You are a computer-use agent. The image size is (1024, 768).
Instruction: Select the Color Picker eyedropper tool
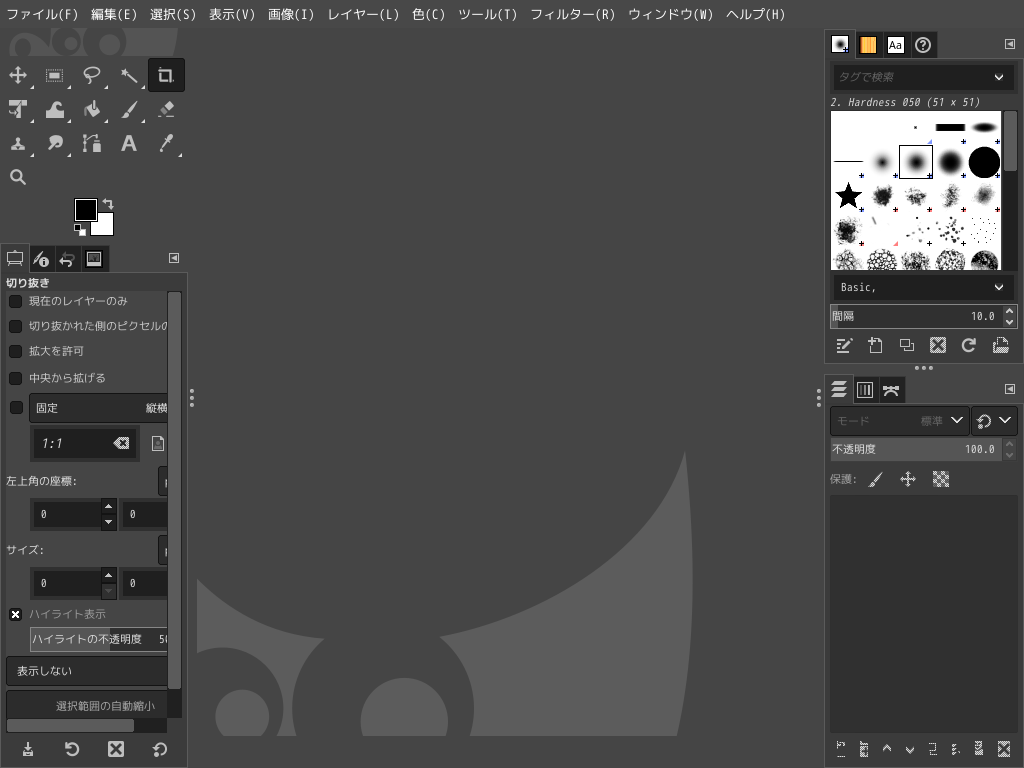(166, 143)
